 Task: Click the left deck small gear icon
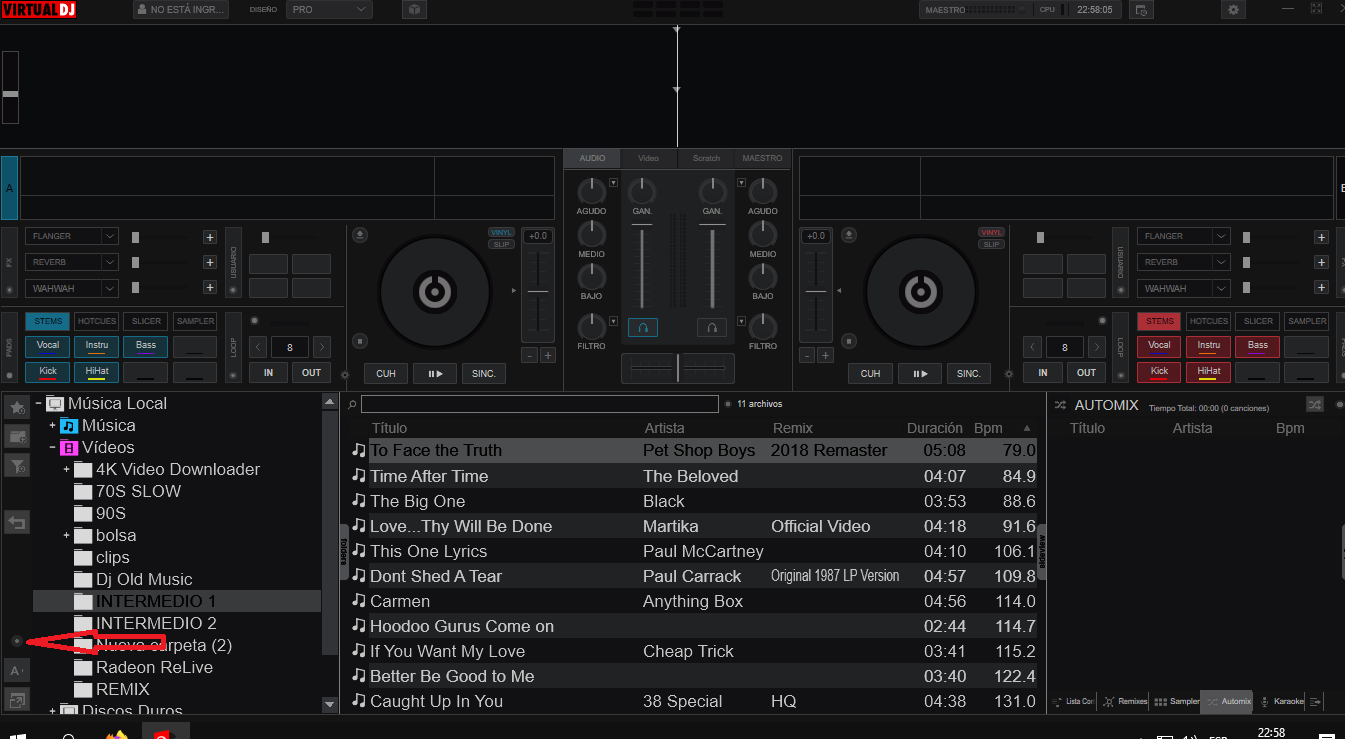coord(345,376)
